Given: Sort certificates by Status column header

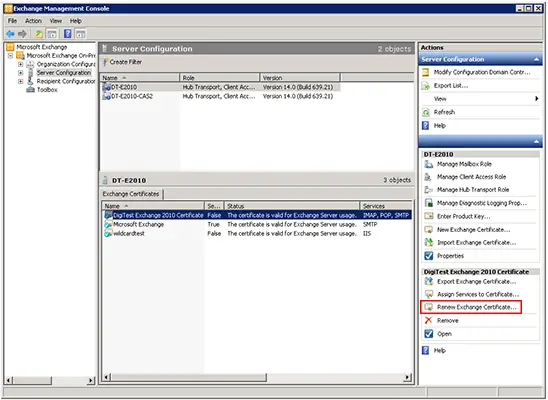Looking at the screenshot, I should click(x=292, y=206).
